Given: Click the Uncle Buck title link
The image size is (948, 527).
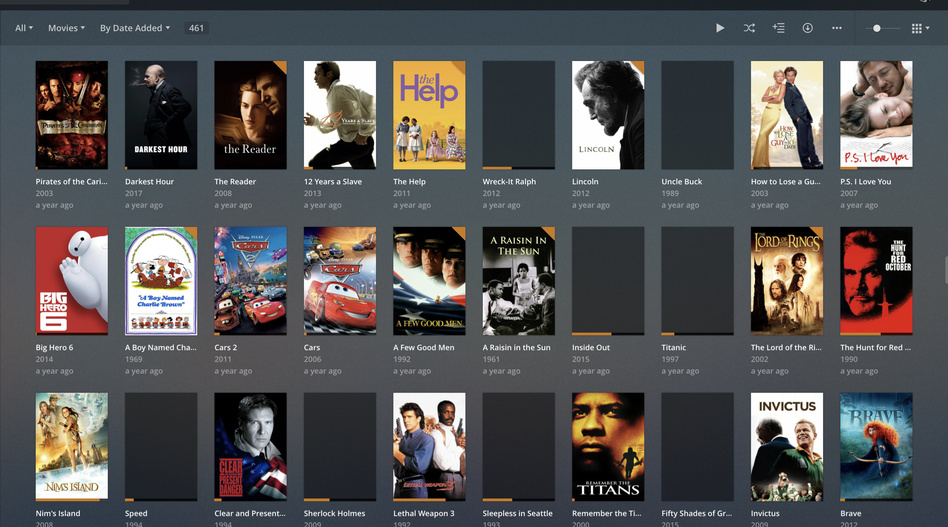Looking at the screenshot, I should pos(682,181).
